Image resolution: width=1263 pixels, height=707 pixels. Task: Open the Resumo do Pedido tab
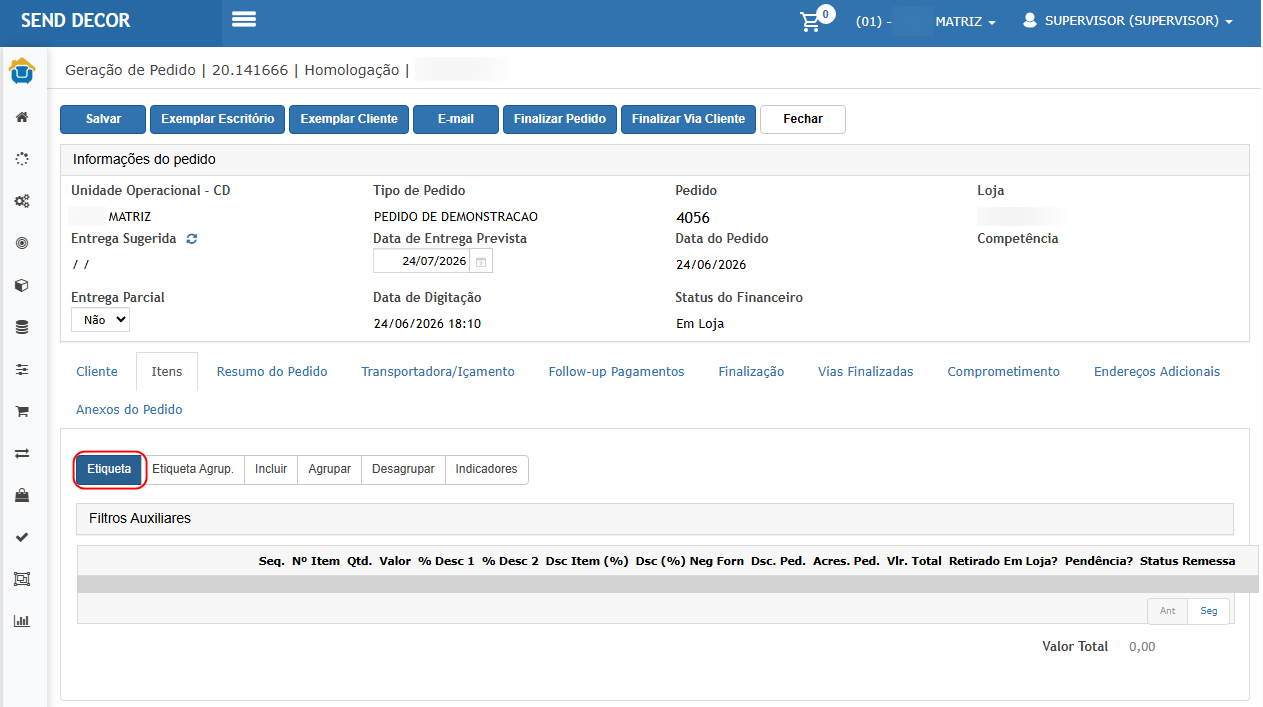[272, 371]
